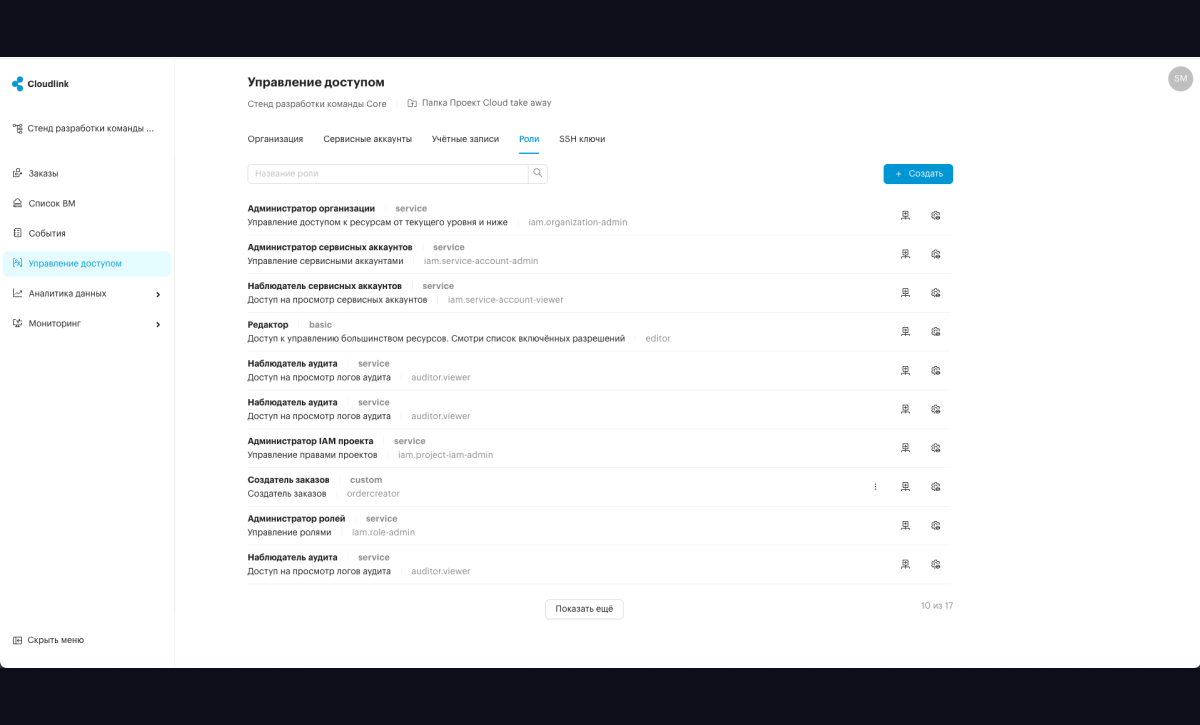
Task: Expand the Аналитика данных menu
Action: pos(86,294)
